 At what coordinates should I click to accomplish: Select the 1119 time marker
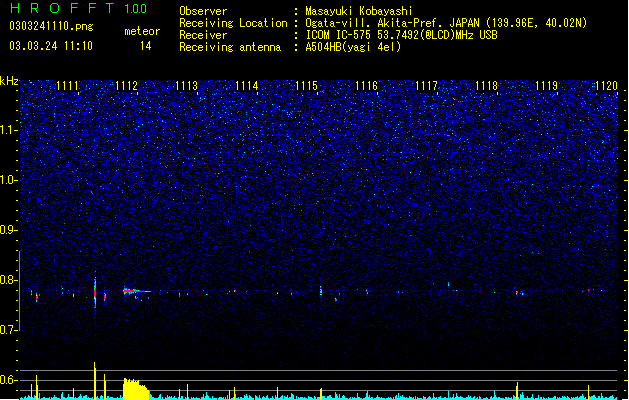(547, 86)
